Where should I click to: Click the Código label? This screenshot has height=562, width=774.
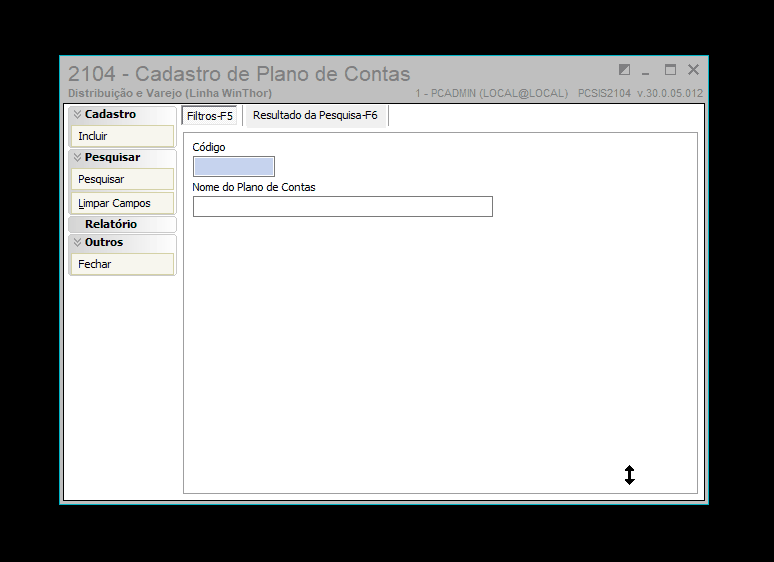[209, 147]
